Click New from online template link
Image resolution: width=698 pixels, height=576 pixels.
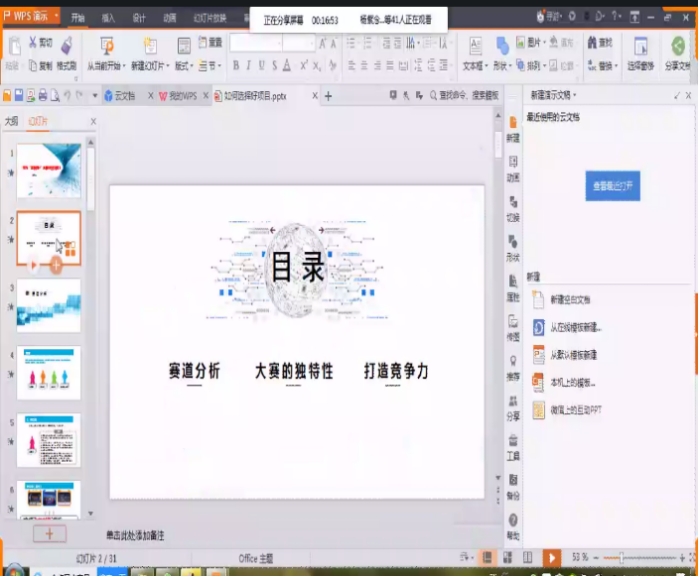tap(576, 328)
